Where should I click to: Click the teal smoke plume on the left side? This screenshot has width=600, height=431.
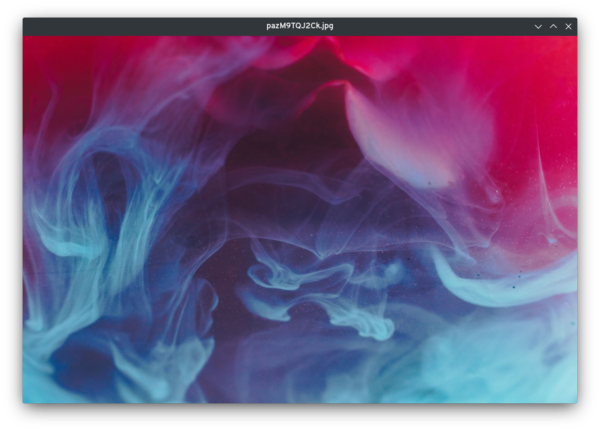tap(90, 230)
